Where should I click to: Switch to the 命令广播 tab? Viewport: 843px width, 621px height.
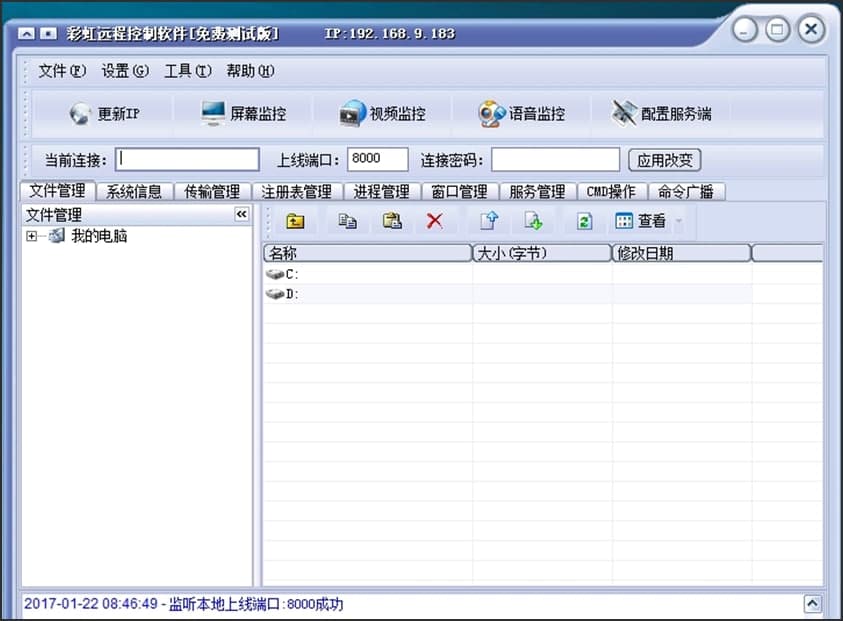click(x=686, y=192)
